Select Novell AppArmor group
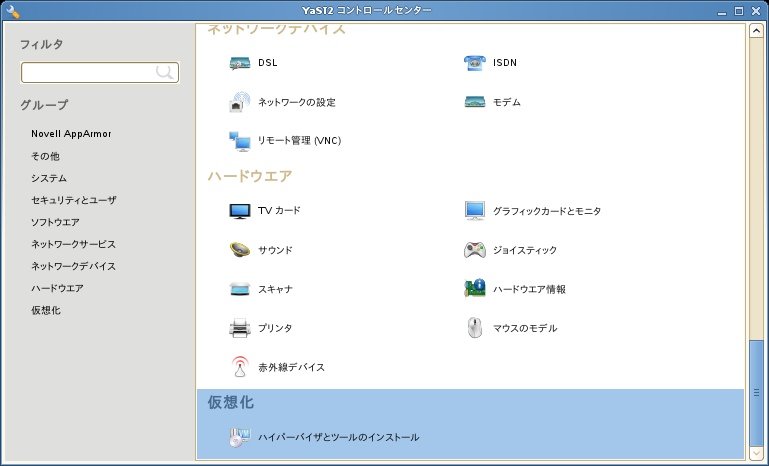 point(71,133)
